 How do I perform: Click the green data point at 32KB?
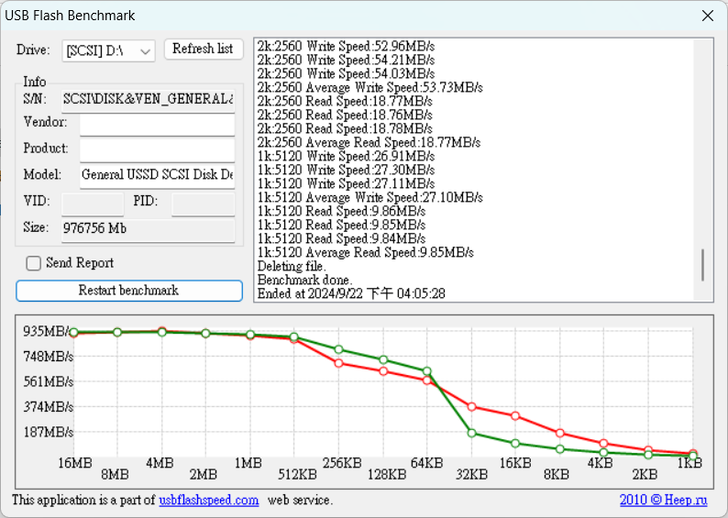pyautogui.click(x=471, y=433)
